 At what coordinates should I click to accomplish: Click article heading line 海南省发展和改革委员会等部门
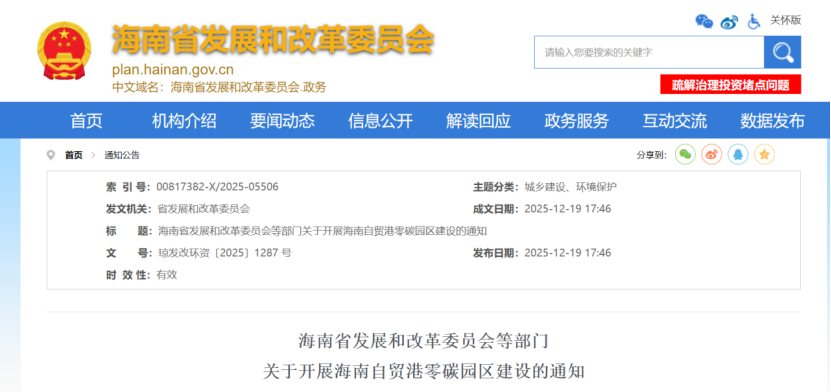pos(423,342)
